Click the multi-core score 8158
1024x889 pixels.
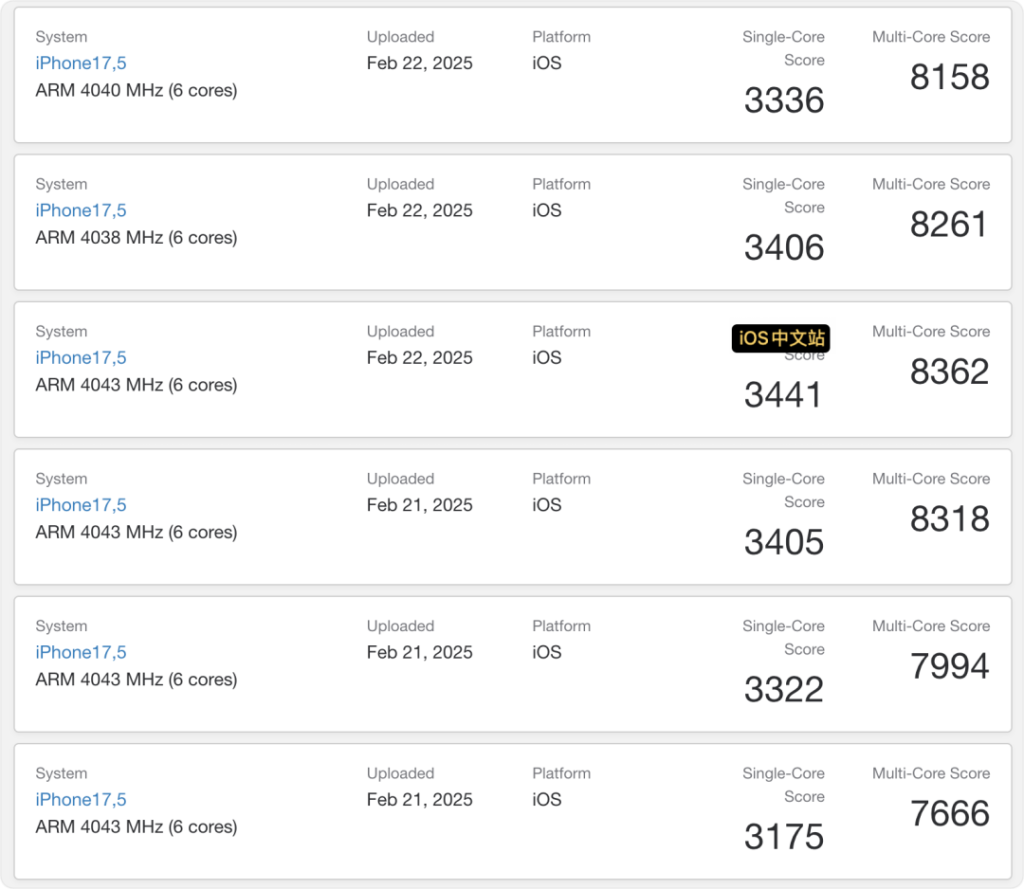(949, 77)
